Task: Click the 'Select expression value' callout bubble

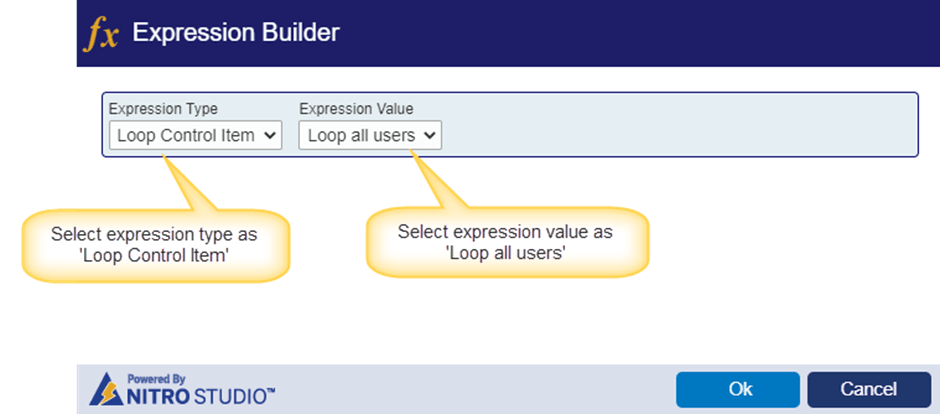Action: (x=507, y=243)
